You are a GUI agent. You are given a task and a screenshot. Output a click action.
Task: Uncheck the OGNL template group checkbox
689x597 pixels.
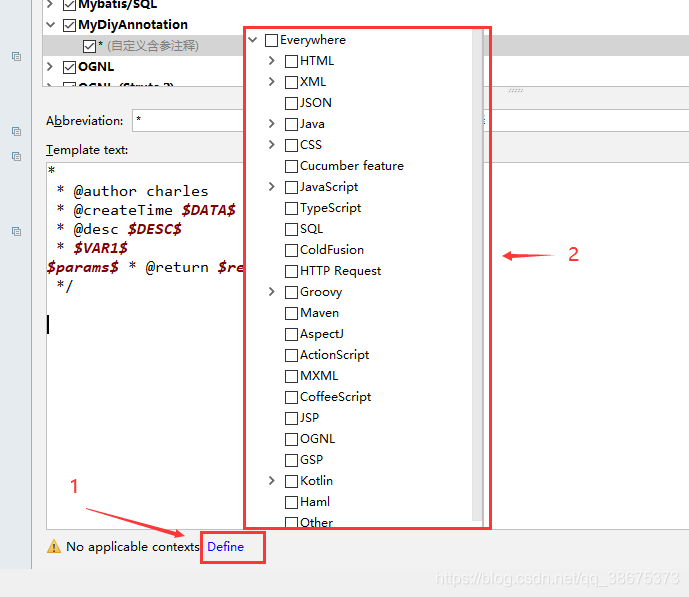pyautogui.click(x=69, y=68)
